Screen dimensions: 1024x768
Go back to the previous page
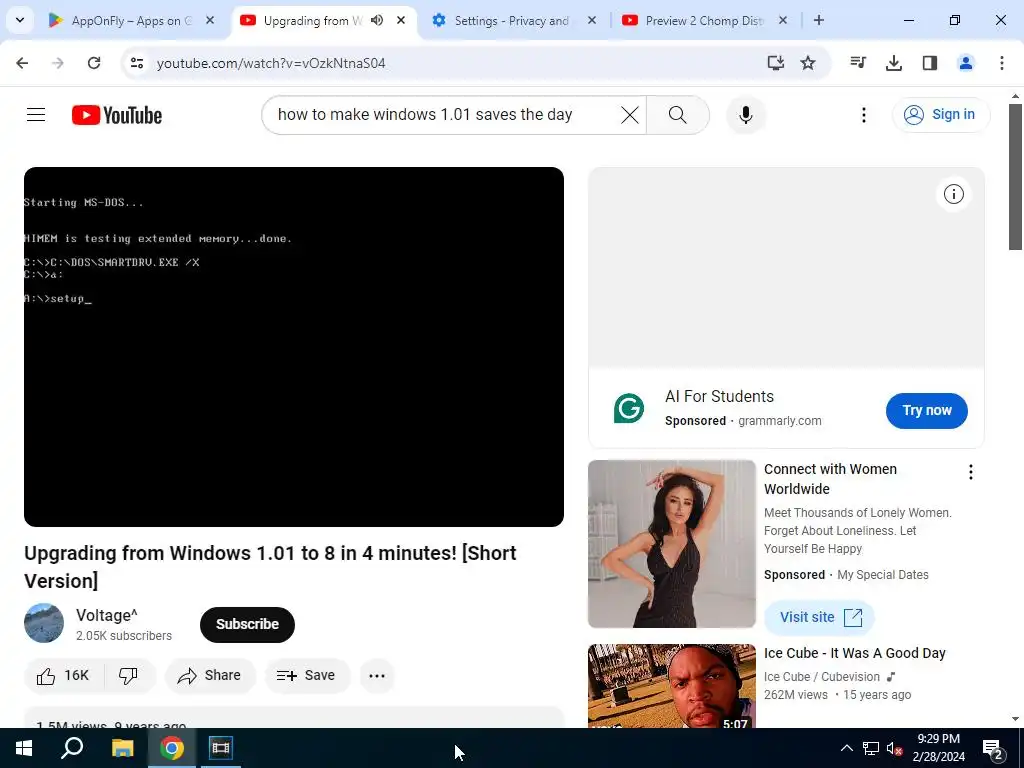(22, 63)
